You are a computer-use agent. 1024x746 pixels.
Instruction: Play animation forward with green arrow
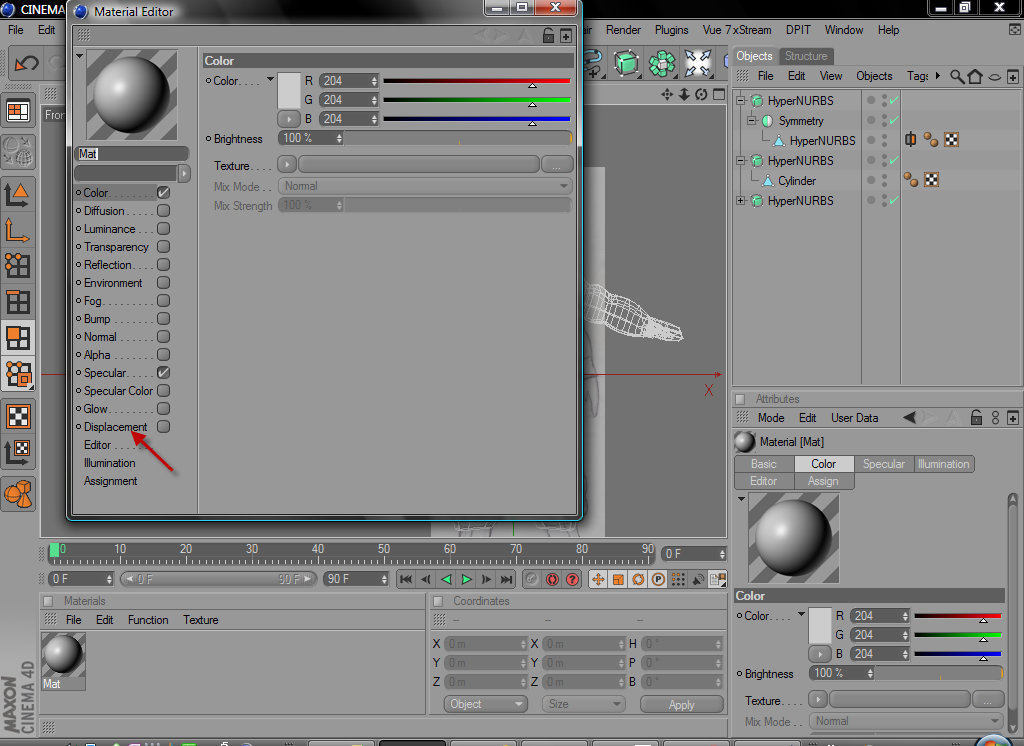click(466, 579)
